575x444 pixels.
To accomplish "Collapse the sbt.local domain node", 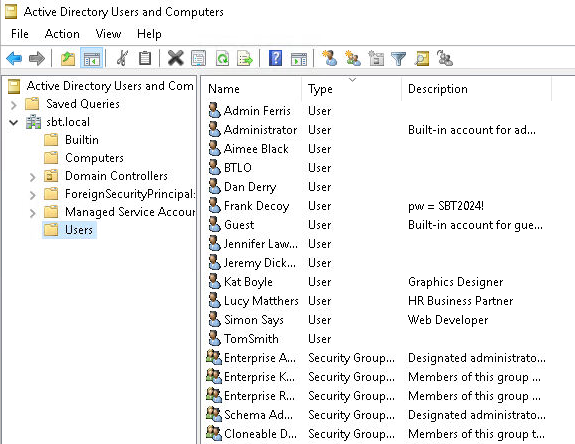I will [x=14, y=122].
